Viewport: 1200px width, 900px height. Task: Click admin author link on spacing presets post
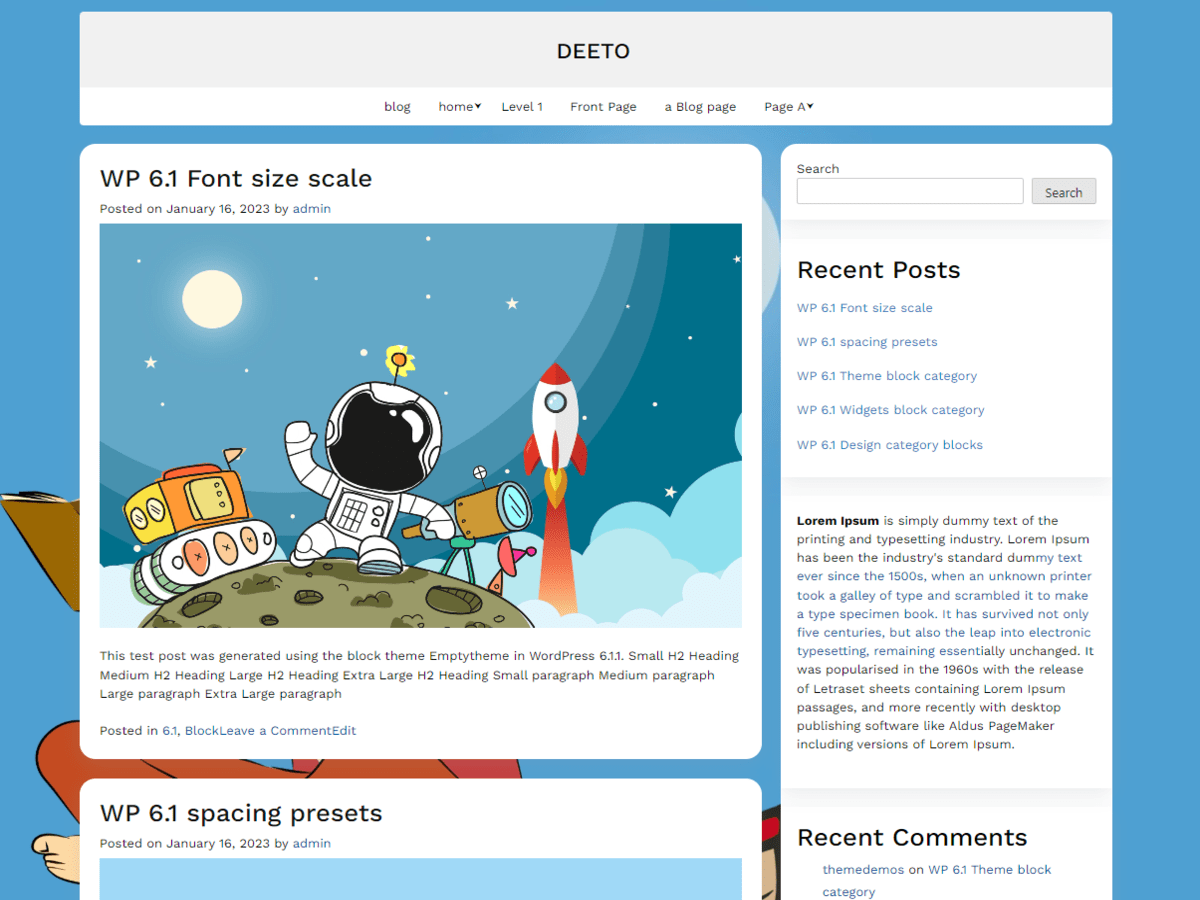(311, 843)
